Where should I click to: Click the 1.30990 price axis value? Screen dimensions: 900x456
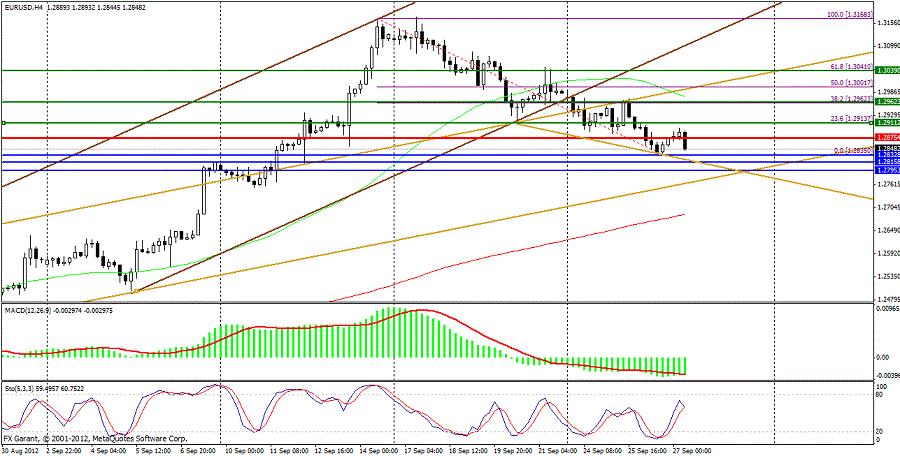[888, 45]
